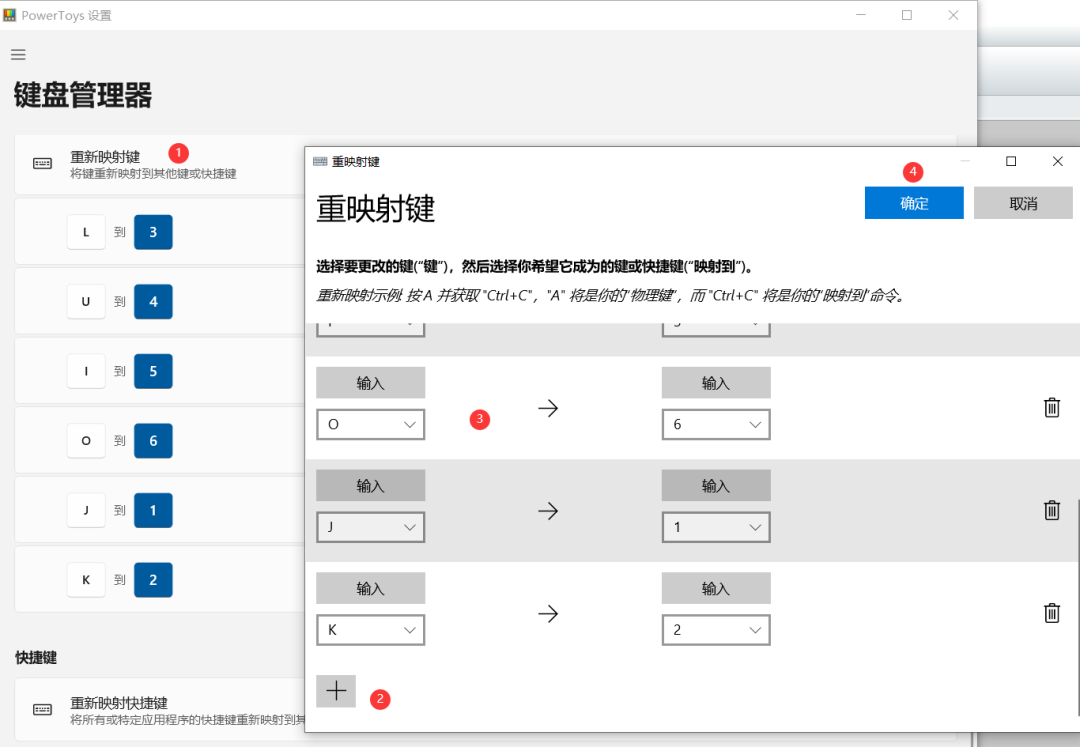Open the 2 target key dropdown
The image size is (1080, 747).
tap(716, 630)
